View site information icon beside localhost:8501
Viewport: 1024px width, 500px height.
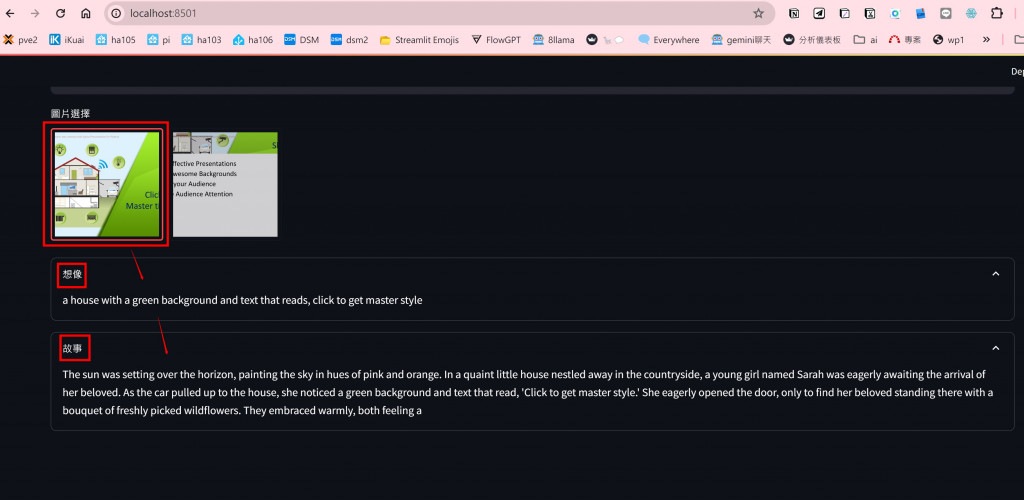click(x=116, y=13)
